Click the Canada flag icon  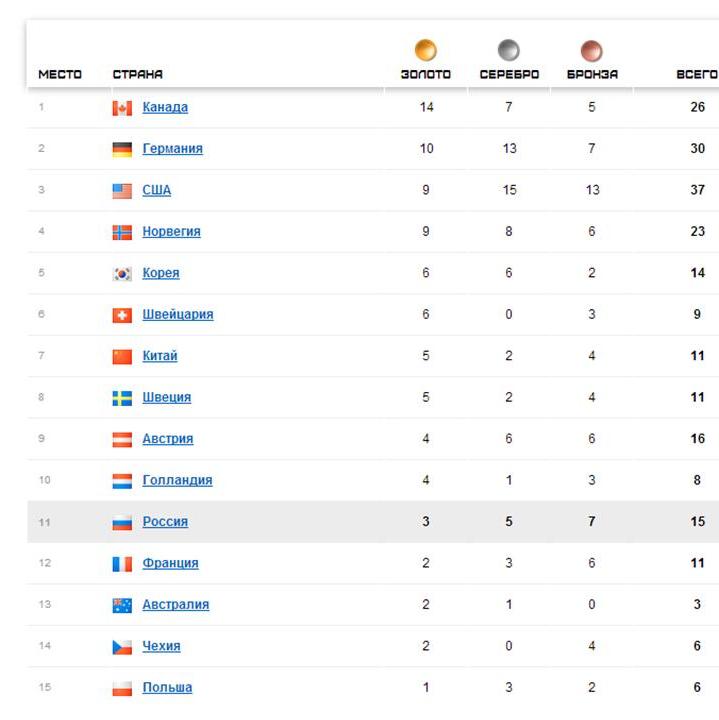(122, 108)
